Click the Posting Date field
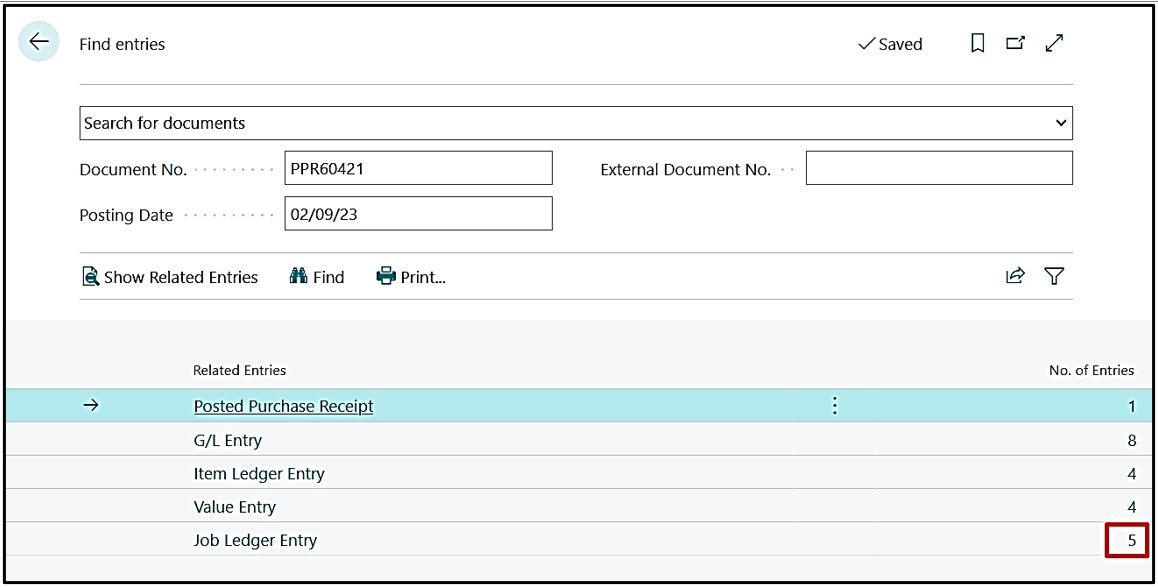 point(418,214)
